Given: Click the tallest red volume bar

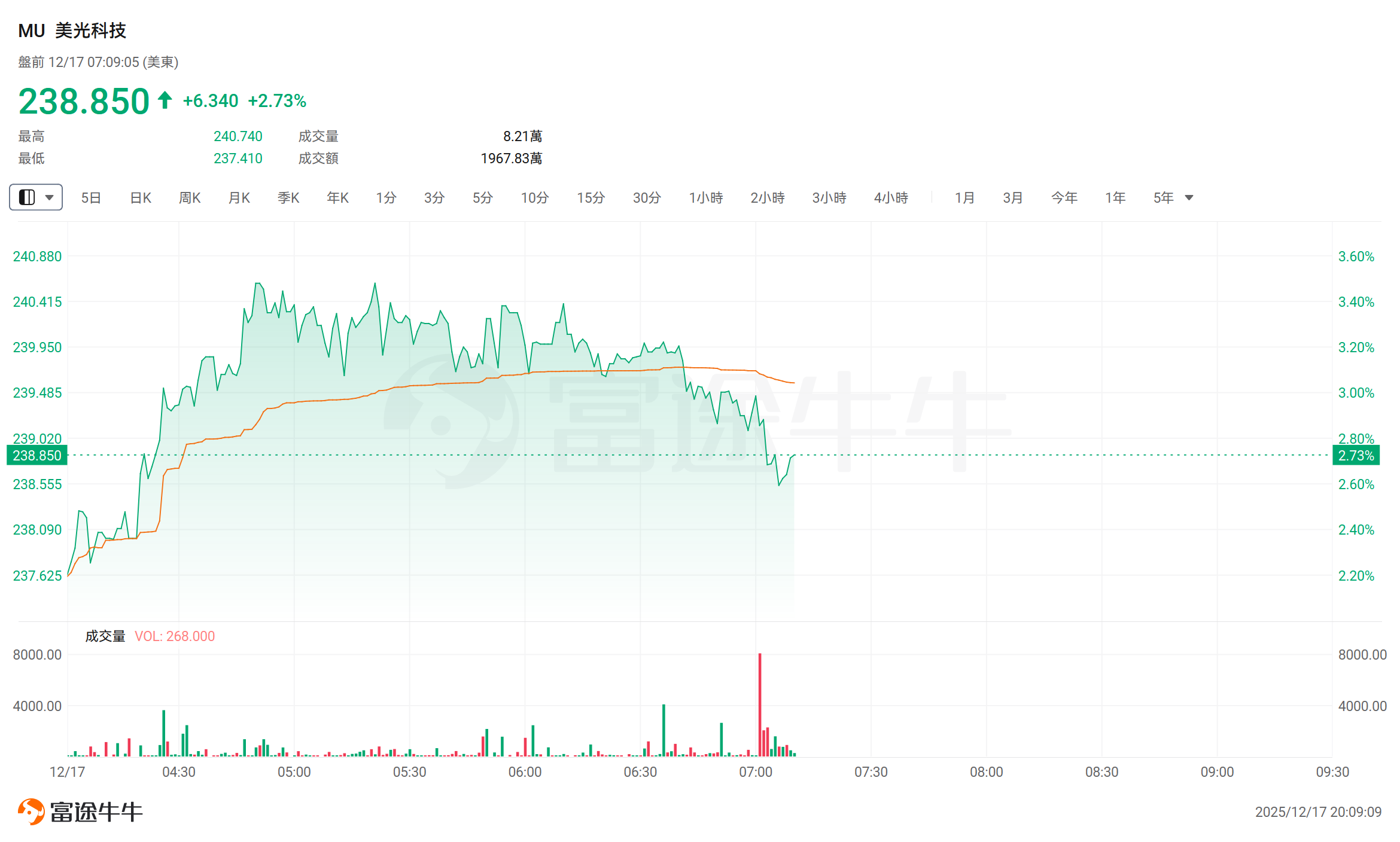Looking at the screenshot, I should 760,706.
